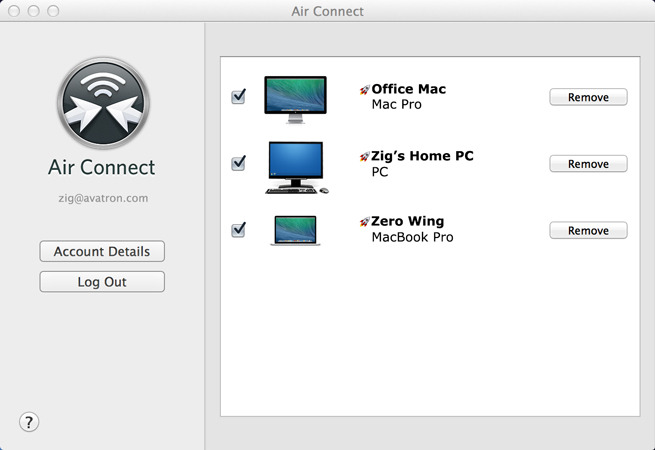
Task: Click the zig@avatron.com email address
Action: point(102,198)
